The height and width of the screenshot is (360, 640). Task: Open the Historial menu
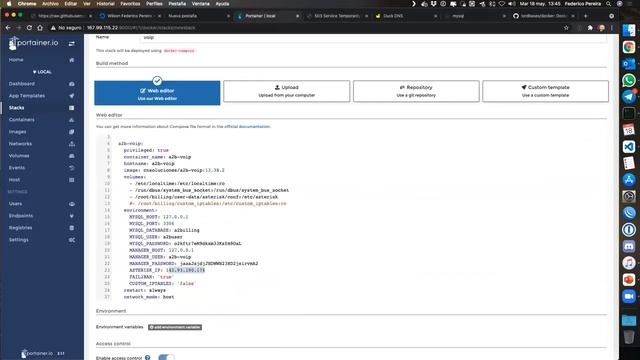point(105,4)
